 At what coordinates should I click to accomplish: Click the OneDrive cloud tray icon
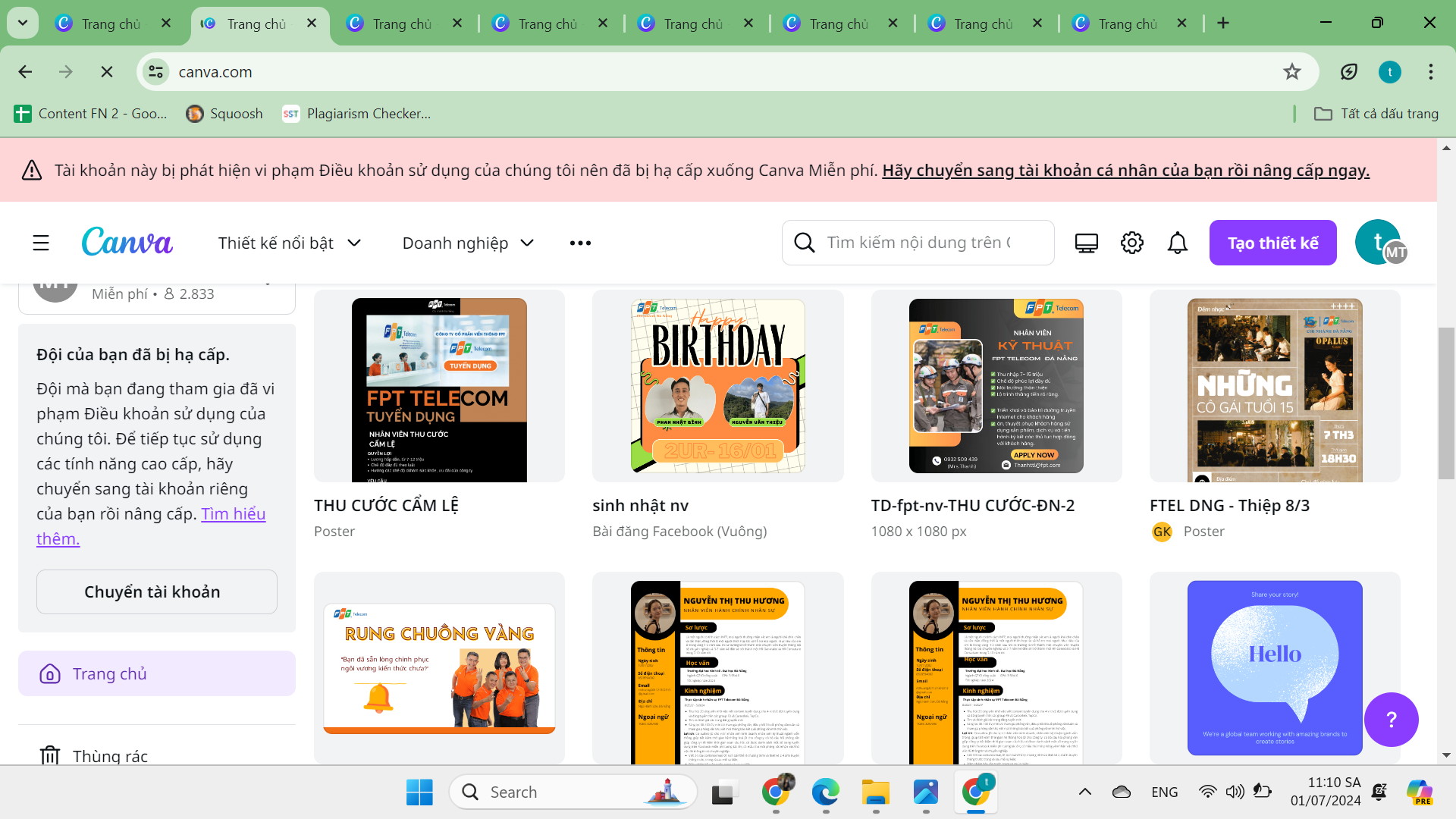[1122, 792]
